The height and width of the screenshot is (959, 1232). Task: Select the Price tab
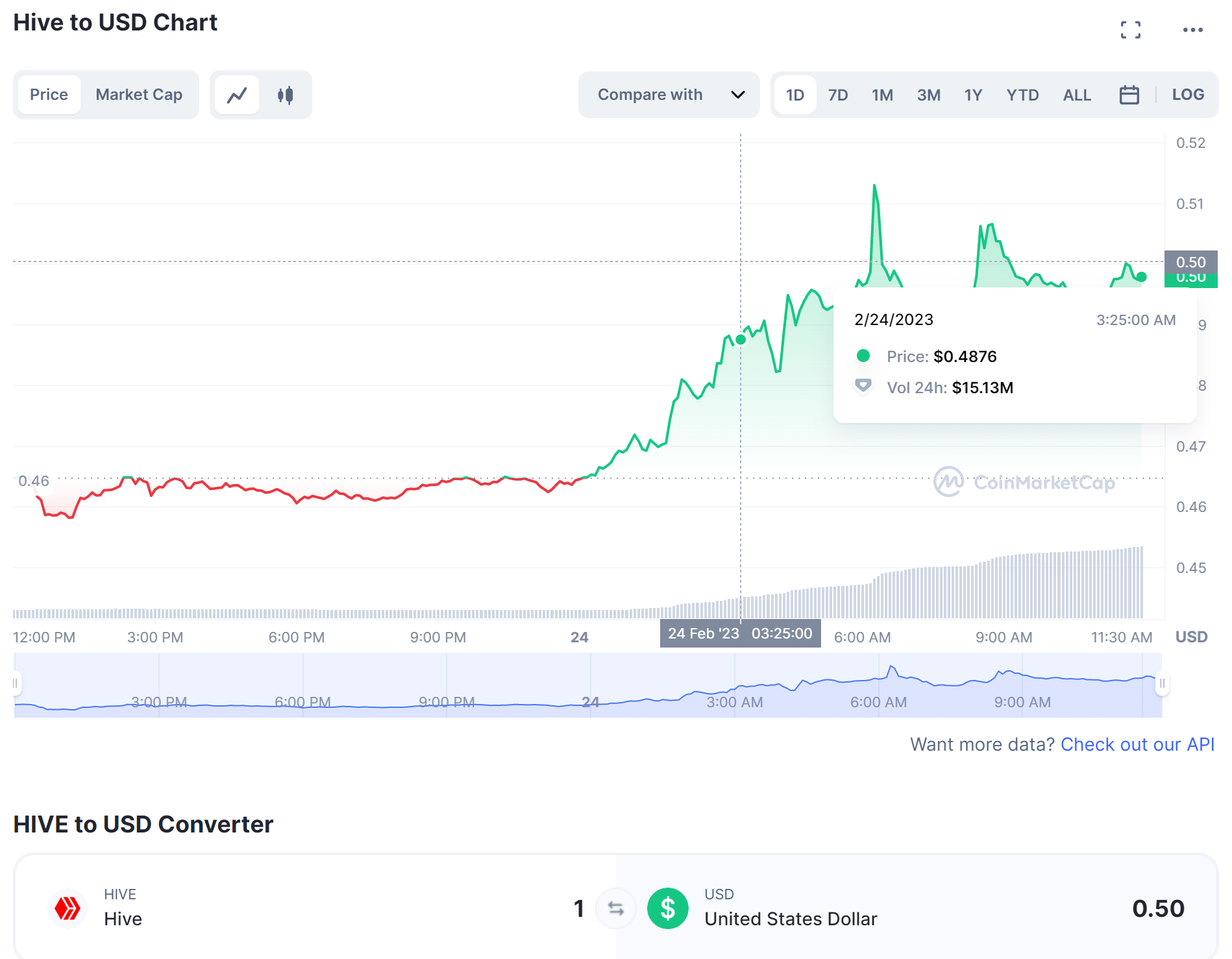49,95
